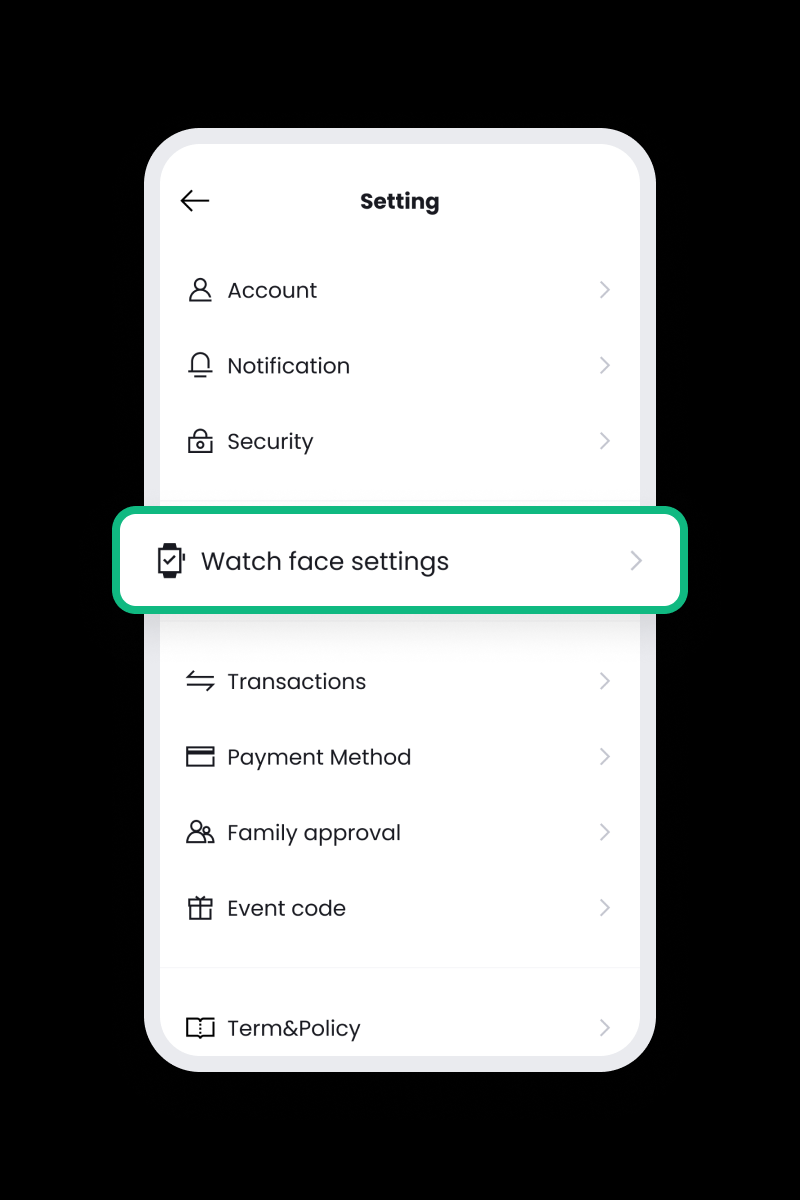Click the Transactions arrows icon

[x=200, y=681]
